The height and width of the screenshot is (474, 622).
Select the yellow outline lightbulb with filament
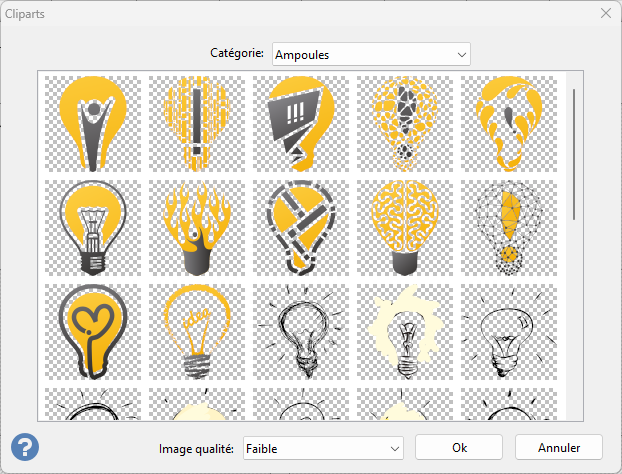[x=197, y=331]
